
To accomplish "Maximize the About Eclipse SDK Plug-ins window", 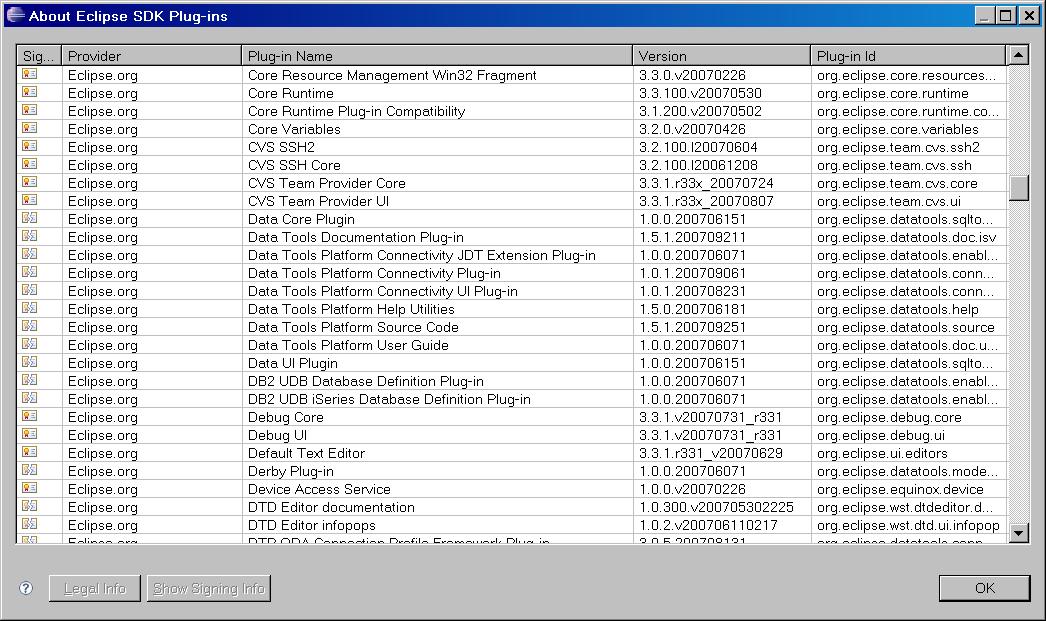I will click(x=1006, y=15).
